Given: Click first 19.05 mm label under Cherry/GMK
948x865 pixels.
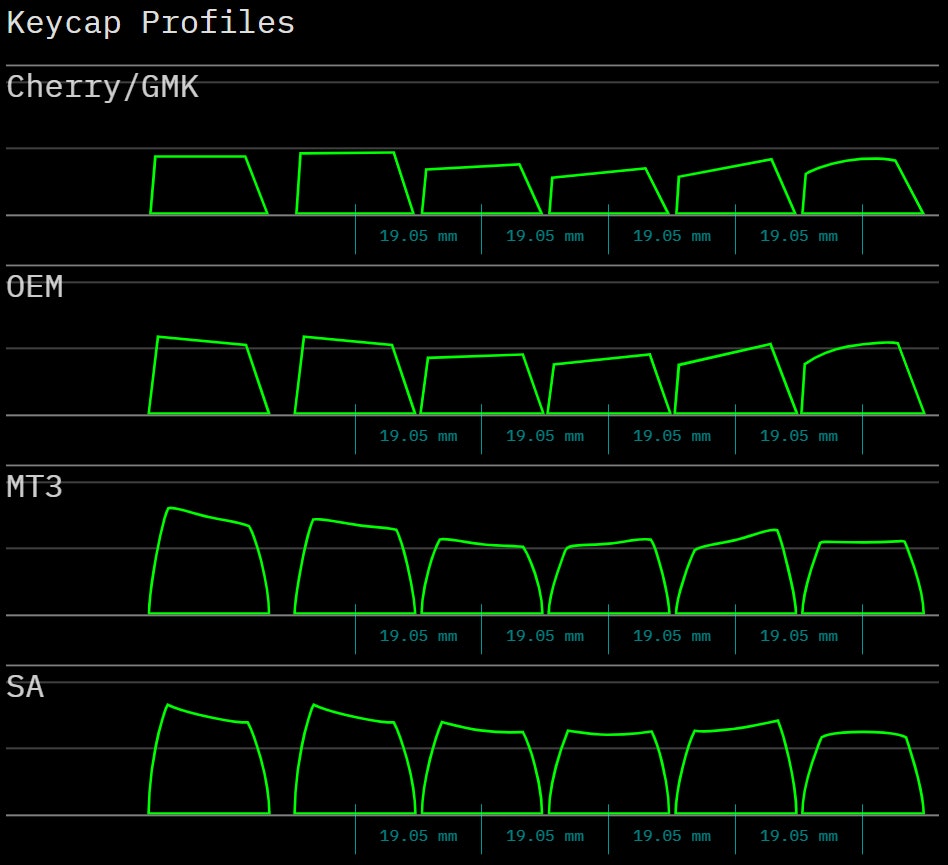Looking at the screenshot, I should 418,237.
